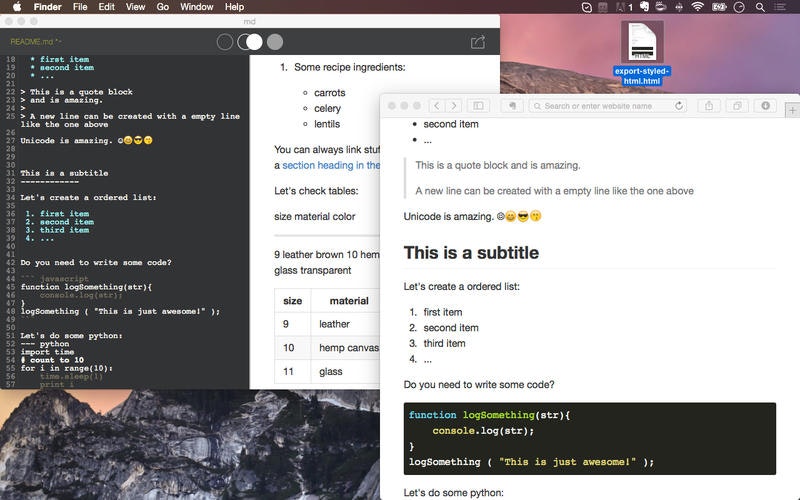Viewport: 800px width, 500px height.
Task: Click 'Let's check tables:' in preview
Action: coord(316,191)
